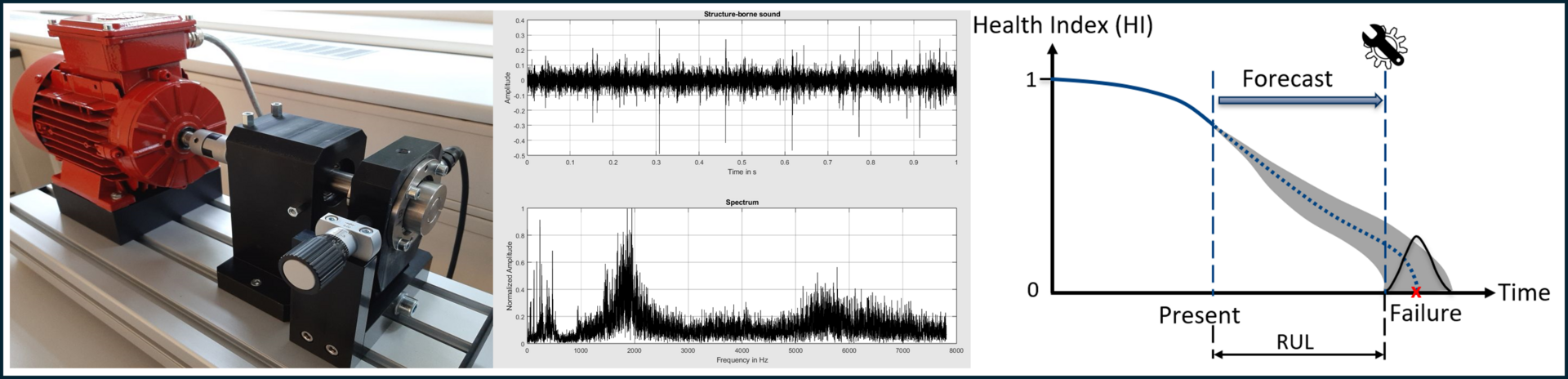Click the Present label under the axis

click(x=1198, y=315)
